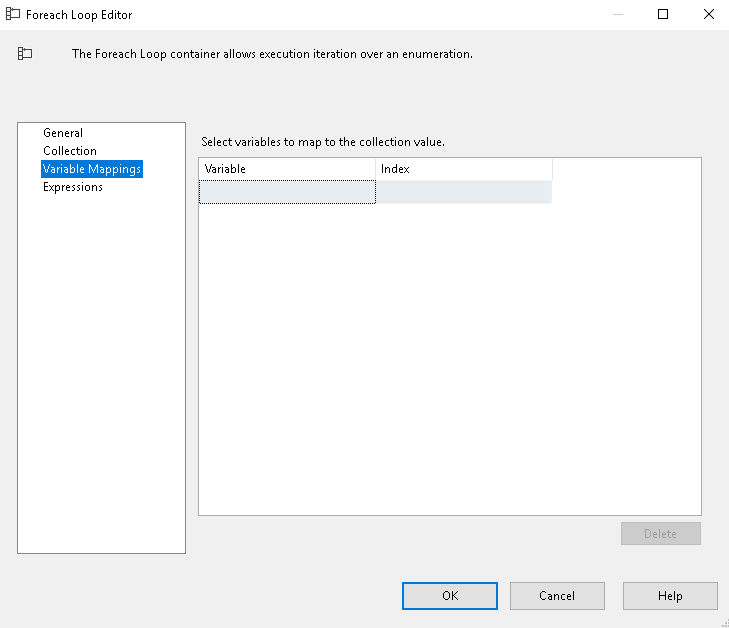Click the Variable column header
Screen dimensions: 729x628
pos(287,169)
